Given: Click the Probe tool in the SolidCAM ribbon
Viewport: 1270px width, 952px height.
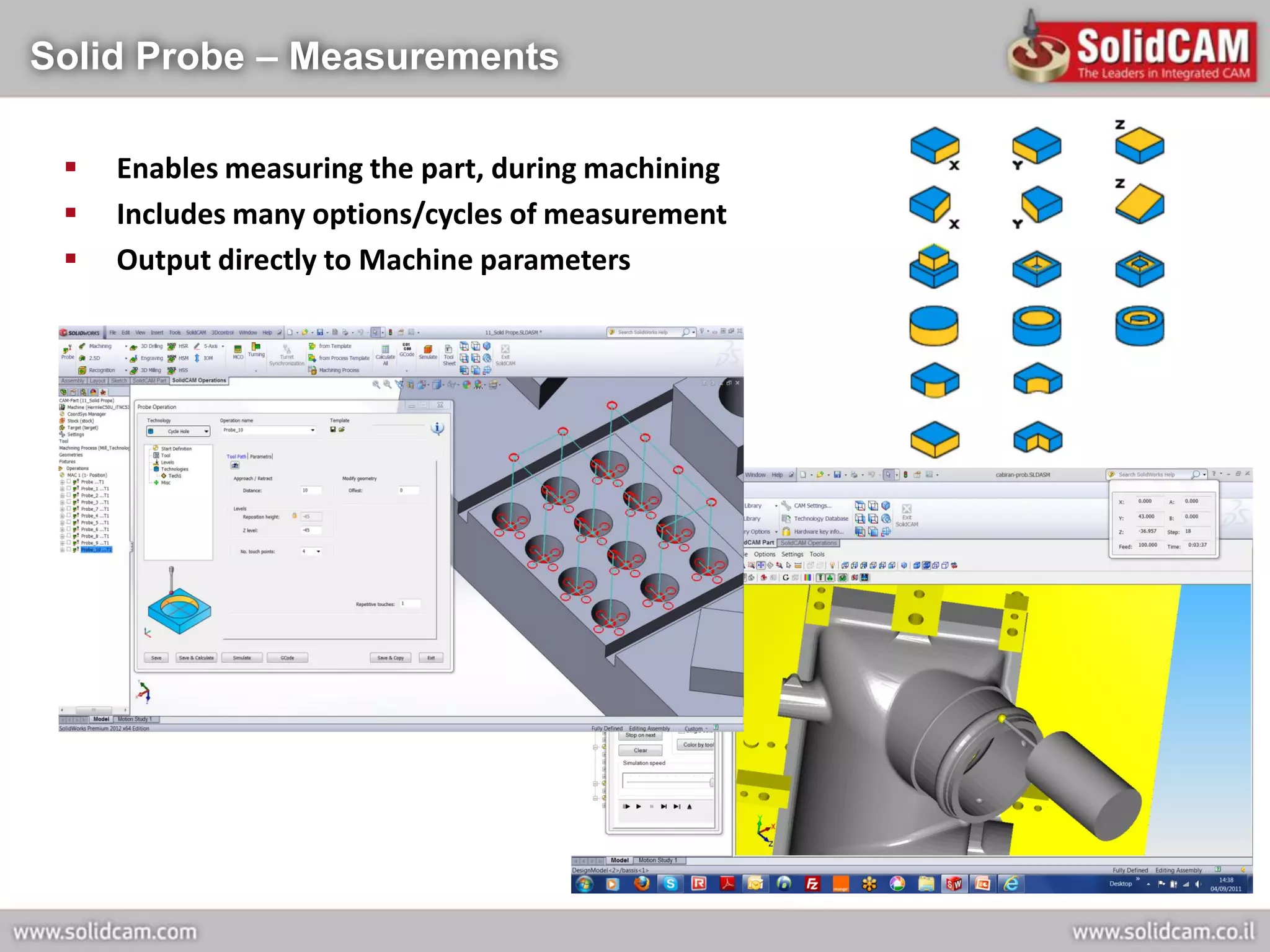Looking at the screenshot, I should (68, 352).
